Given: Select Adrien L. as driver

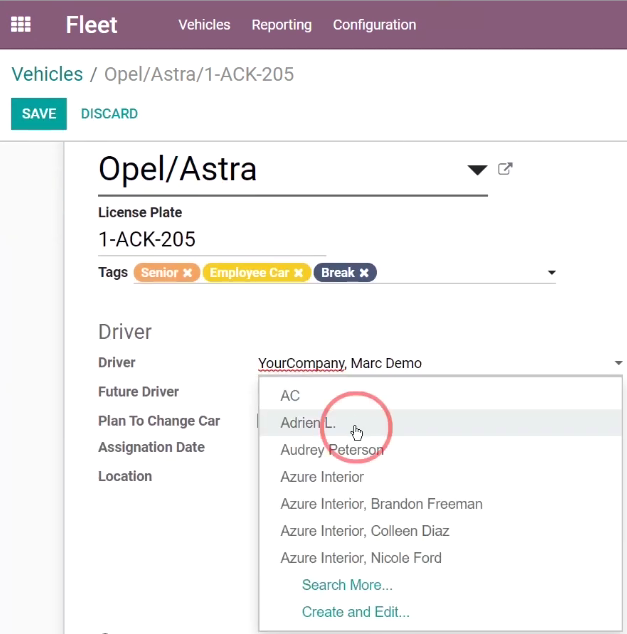Looking at the screenshot, I should coord(440,423).
